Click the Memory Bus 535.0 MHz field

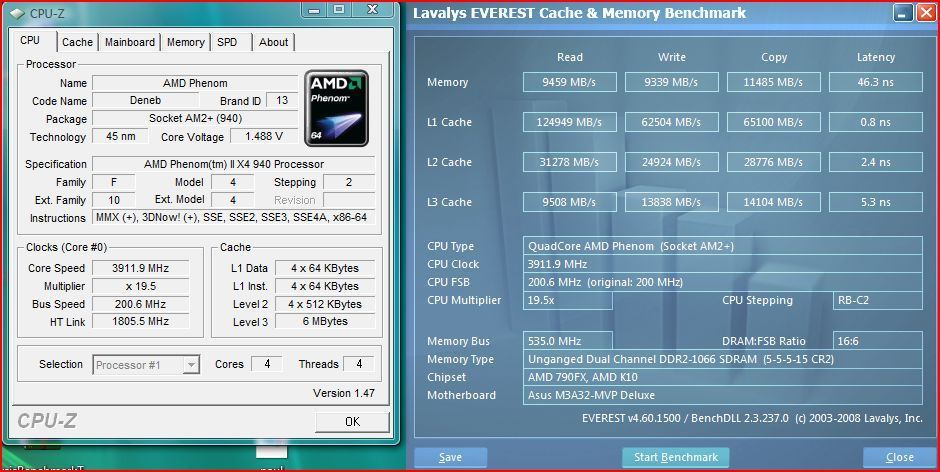pyautogui.click(x=568, y=341)
